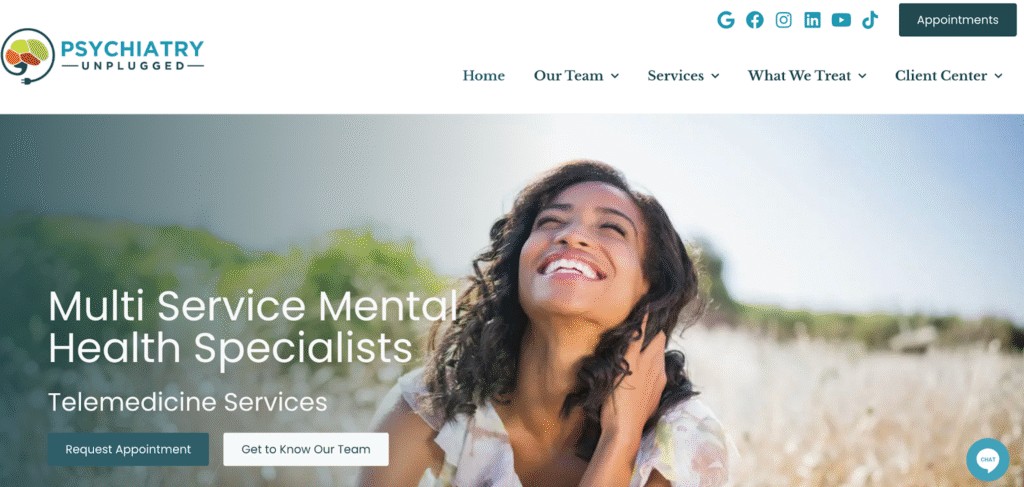The image size is (1024, 487).
Task: Expand the Our Team dropdown chevron
Action: tap(615, 76)
